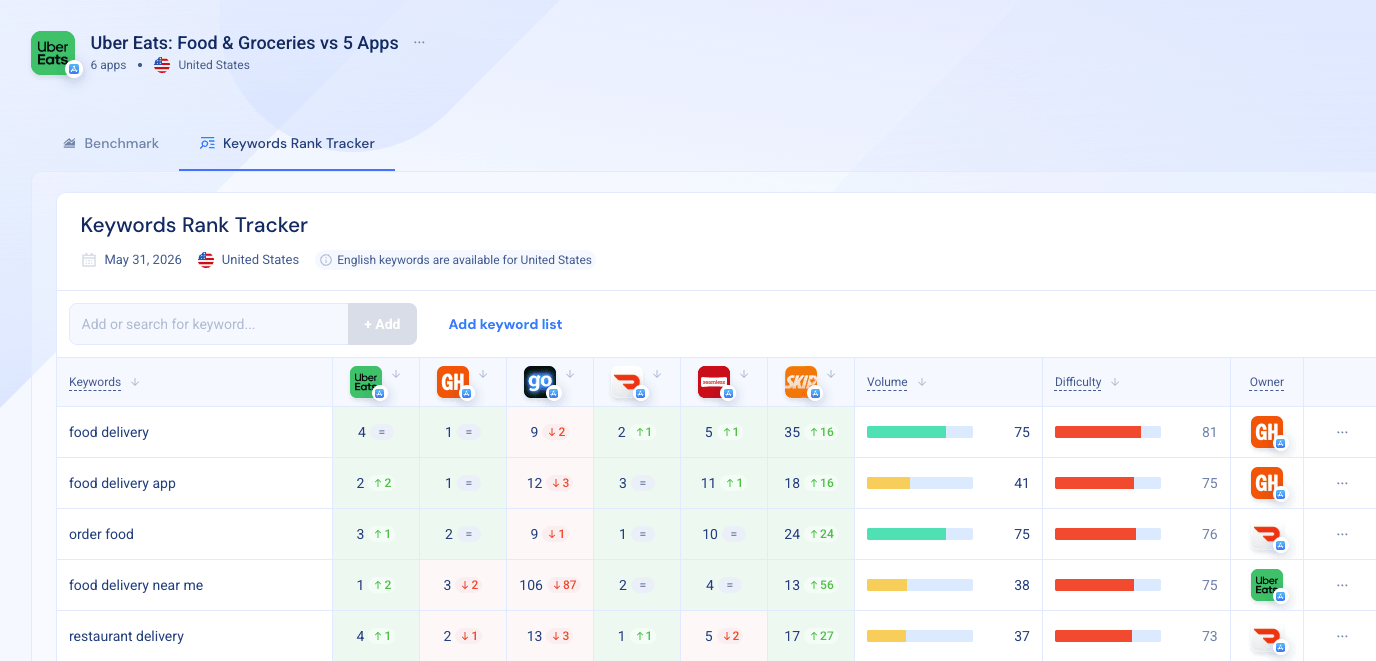Click the blue go app column icon

[x=540, y=382]
